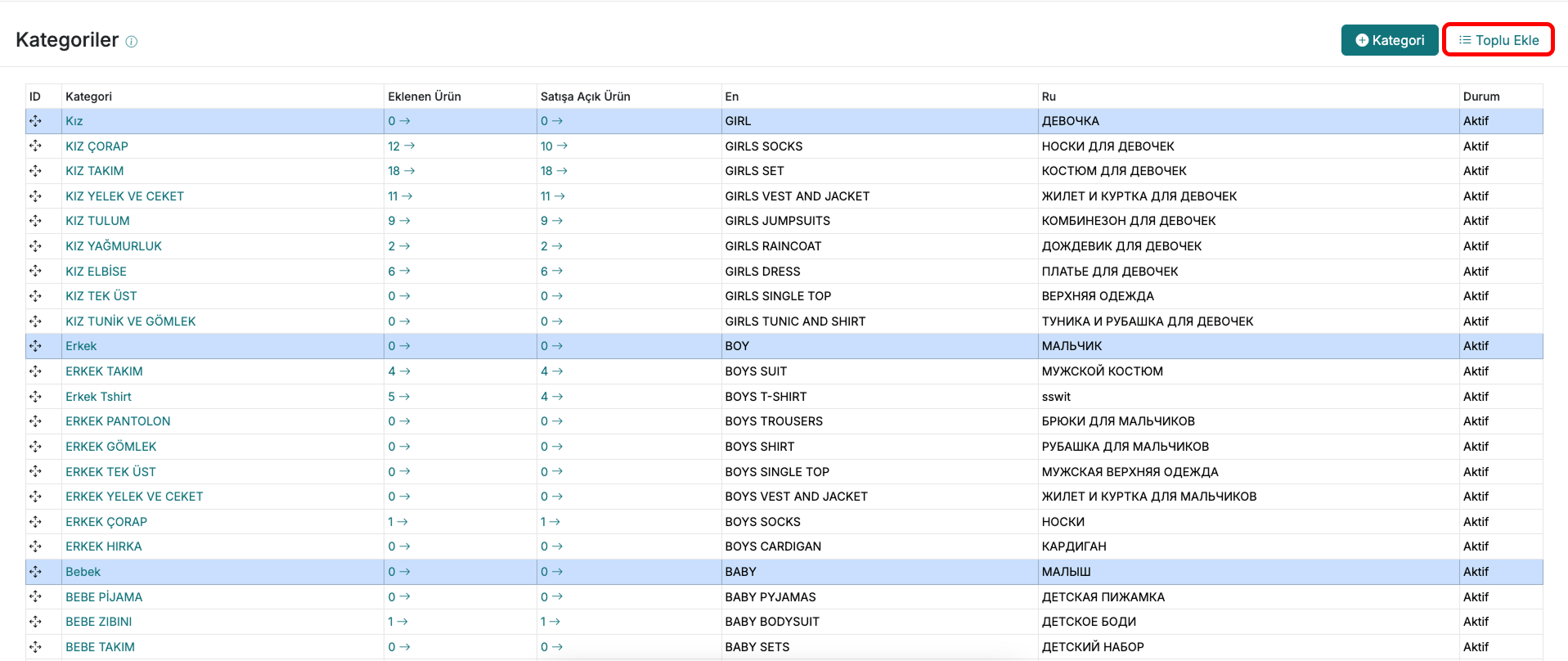Screen dimensions: 1568x661
Task: Open the KIZ TAKIM category link
Action: point(95,171)
